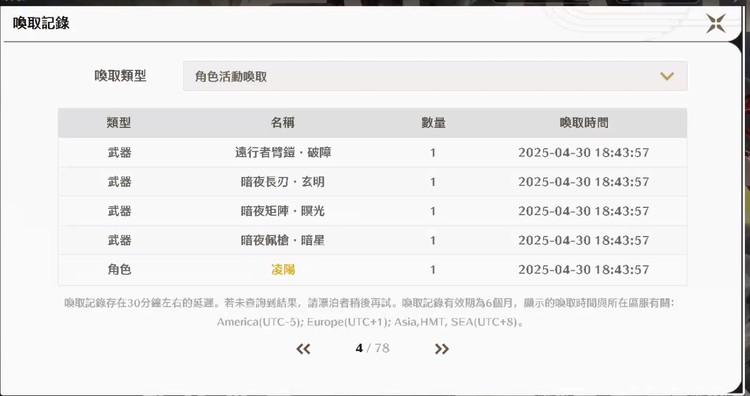Click the 名稱 column header

(283, 122)
